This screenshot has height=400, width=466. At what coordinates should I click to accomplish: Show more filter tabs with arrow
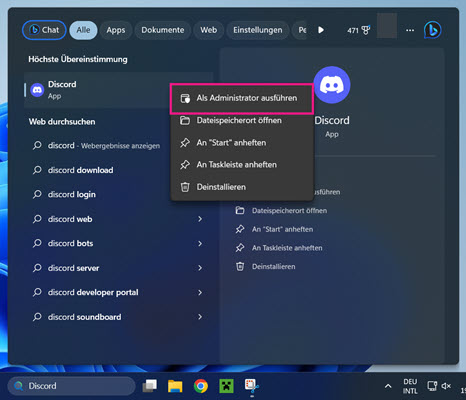321,30
